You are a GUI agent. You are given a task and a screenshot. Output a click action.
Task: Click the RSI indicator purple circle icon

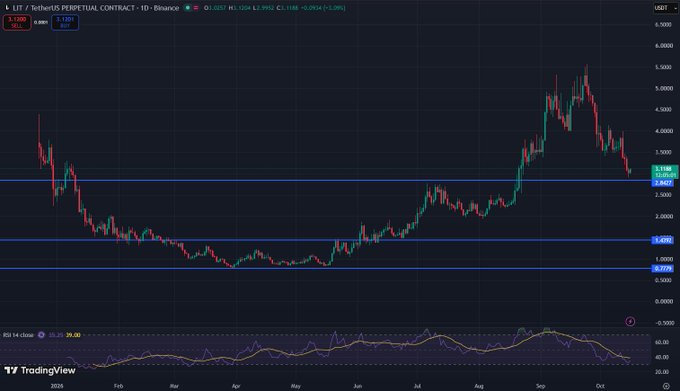tap(41, 335)
